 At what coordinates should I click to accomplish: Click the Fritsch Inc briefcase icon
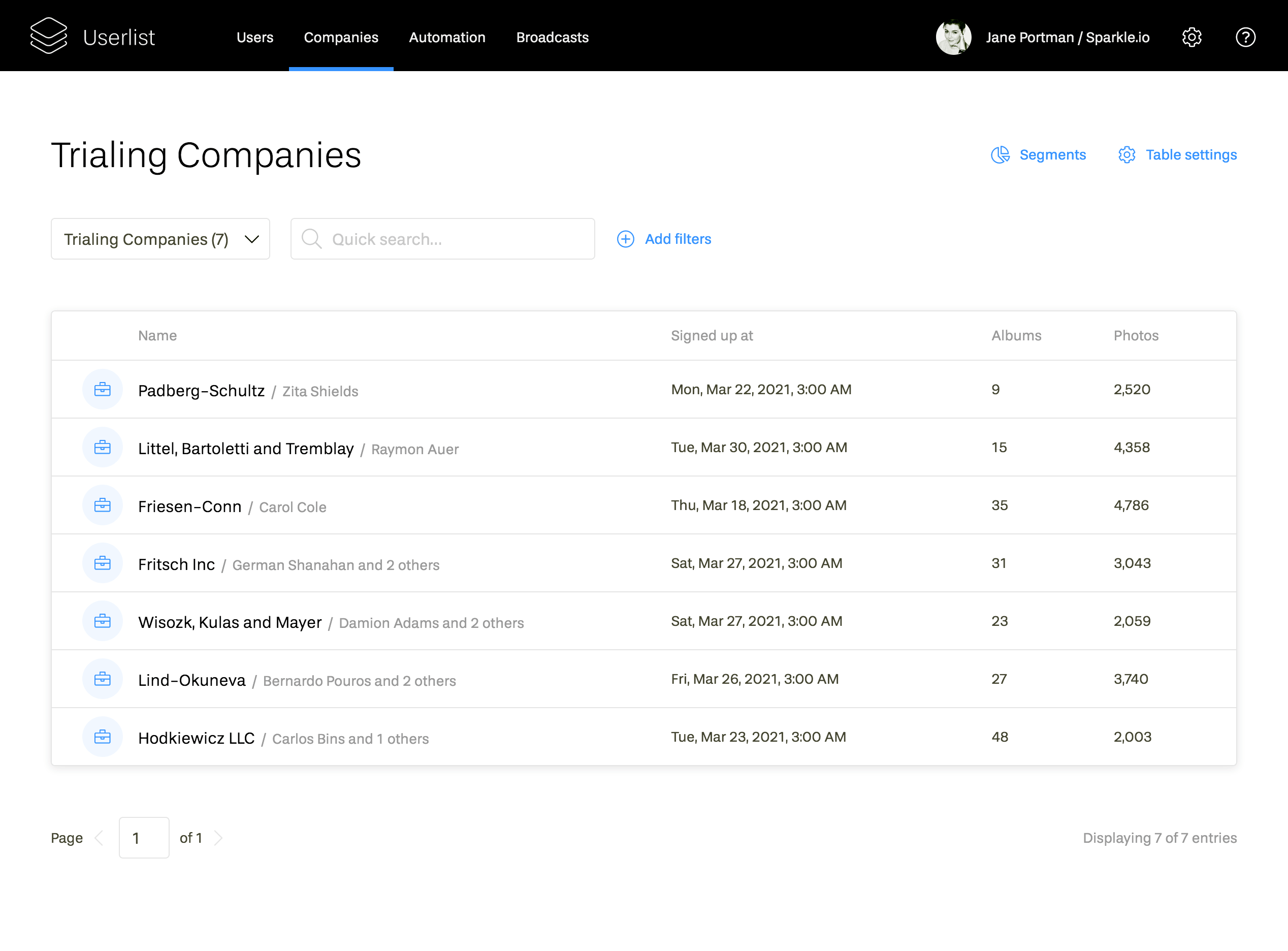click(103, 563)
